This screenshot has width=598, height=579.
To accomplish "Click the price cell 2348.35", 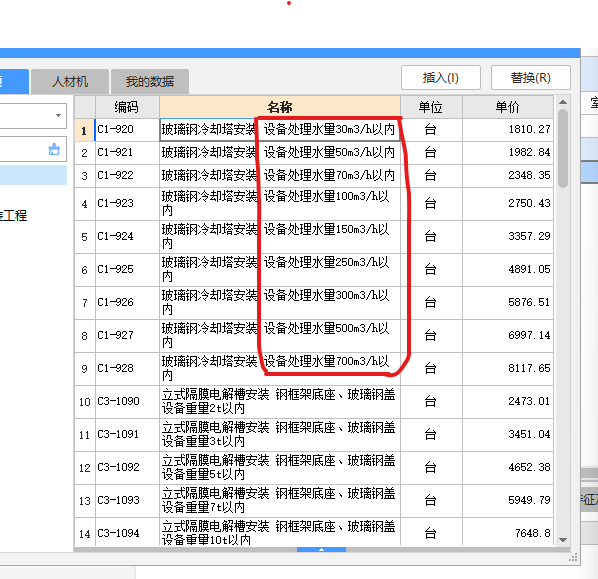I will [x=508, y=176].
